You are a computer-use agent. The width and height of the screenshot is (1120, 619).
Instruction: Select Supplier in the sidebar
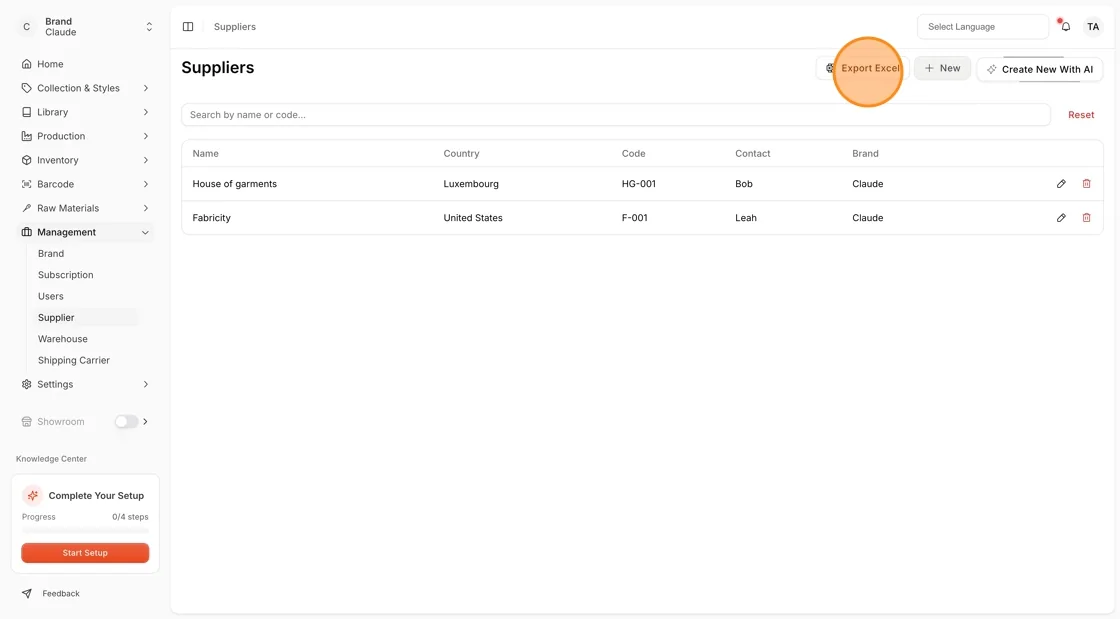click(56, 318)
